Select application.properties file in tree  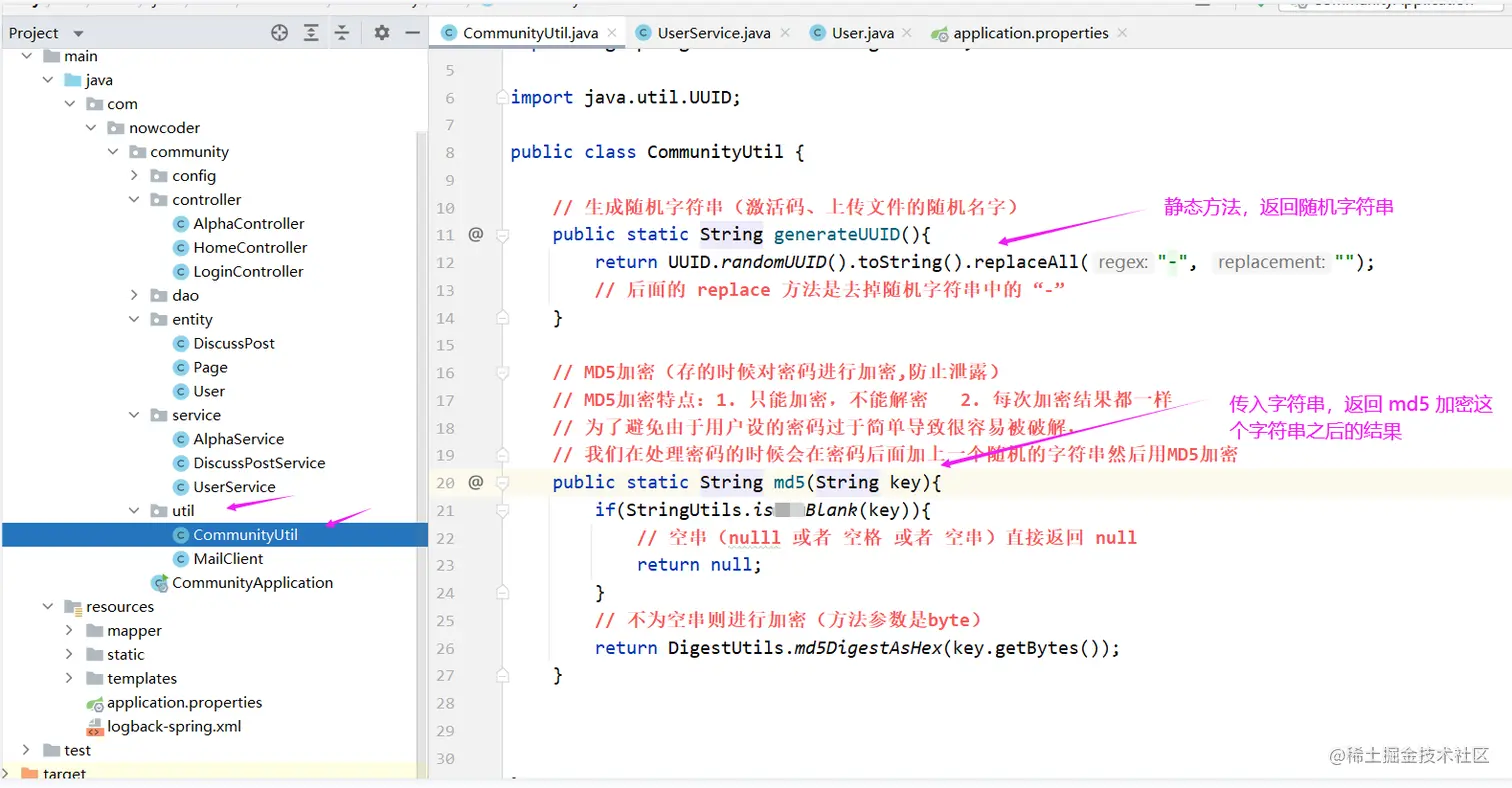click(175, 703)
